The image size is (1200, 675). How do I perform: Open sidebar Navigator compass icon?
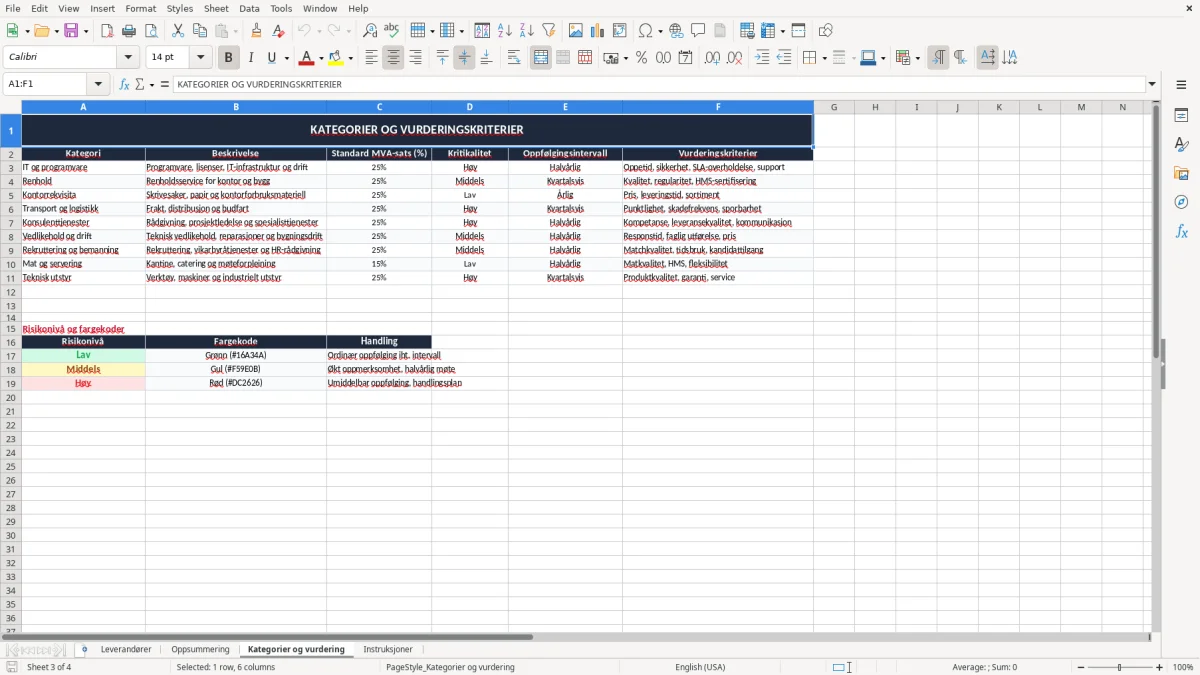1181,202
